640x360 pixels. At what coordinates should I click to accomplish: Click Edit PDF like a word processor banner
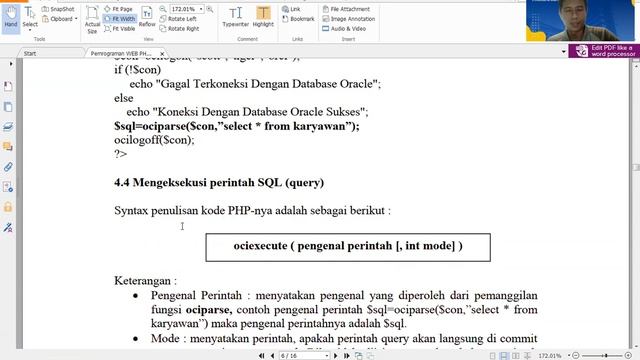[604, 51]
